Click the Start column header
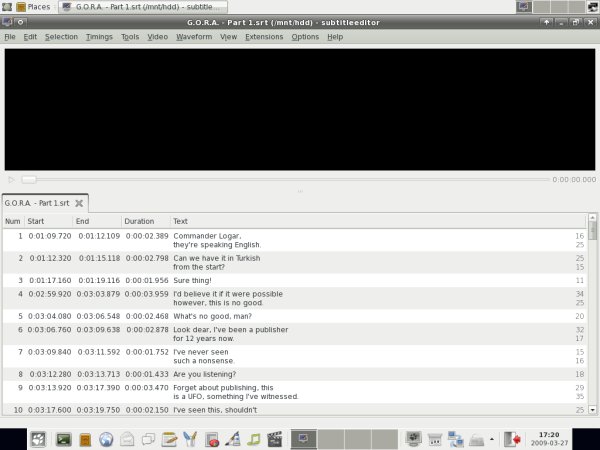 (x=49, y=221)
